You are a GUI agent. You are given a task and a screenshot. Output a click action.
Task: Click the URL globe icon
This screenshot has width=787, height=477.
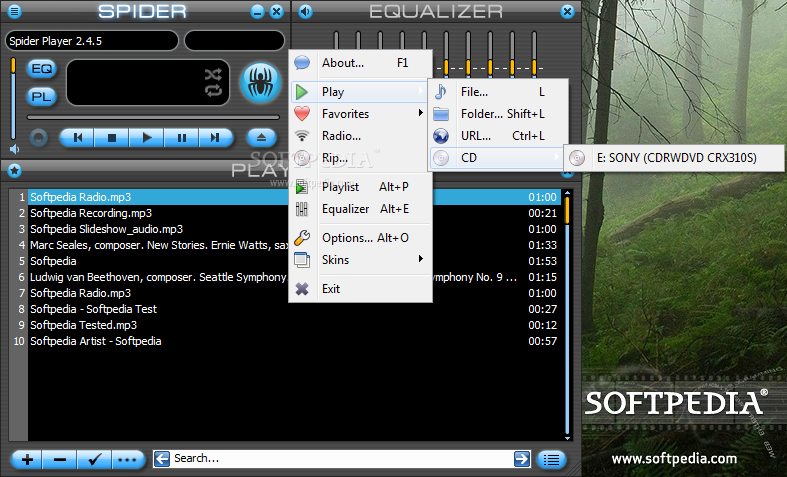tap(441, 136)
